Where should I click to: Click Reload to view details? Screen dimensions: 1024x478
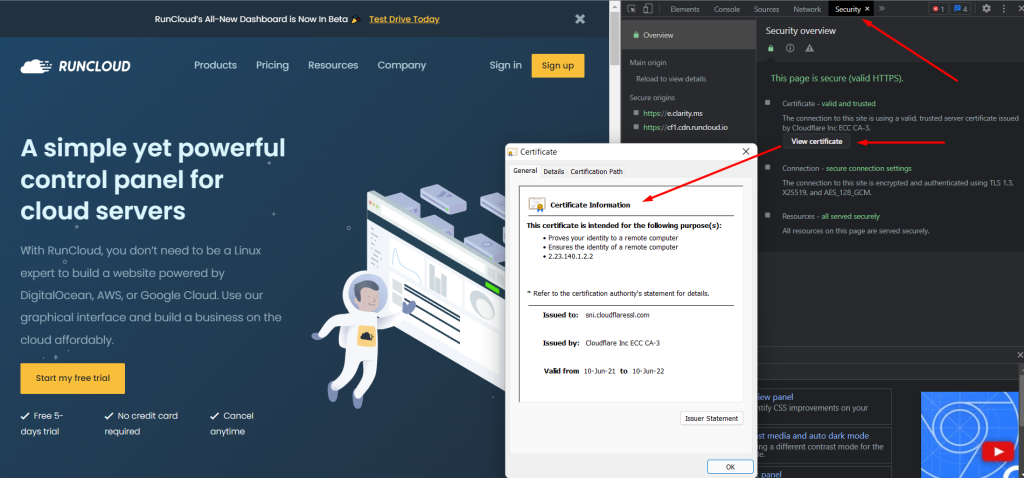tap(671, 79)
